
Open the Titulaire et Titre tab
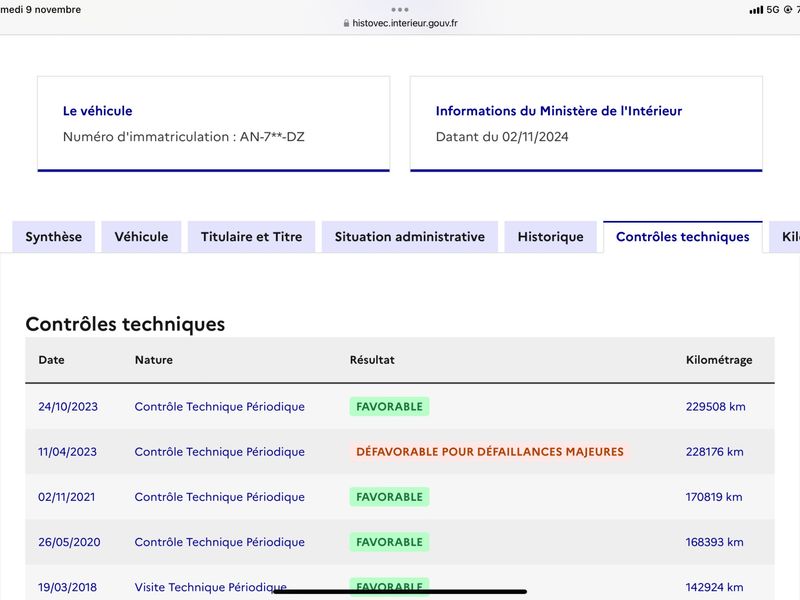(x=252, y=237)
